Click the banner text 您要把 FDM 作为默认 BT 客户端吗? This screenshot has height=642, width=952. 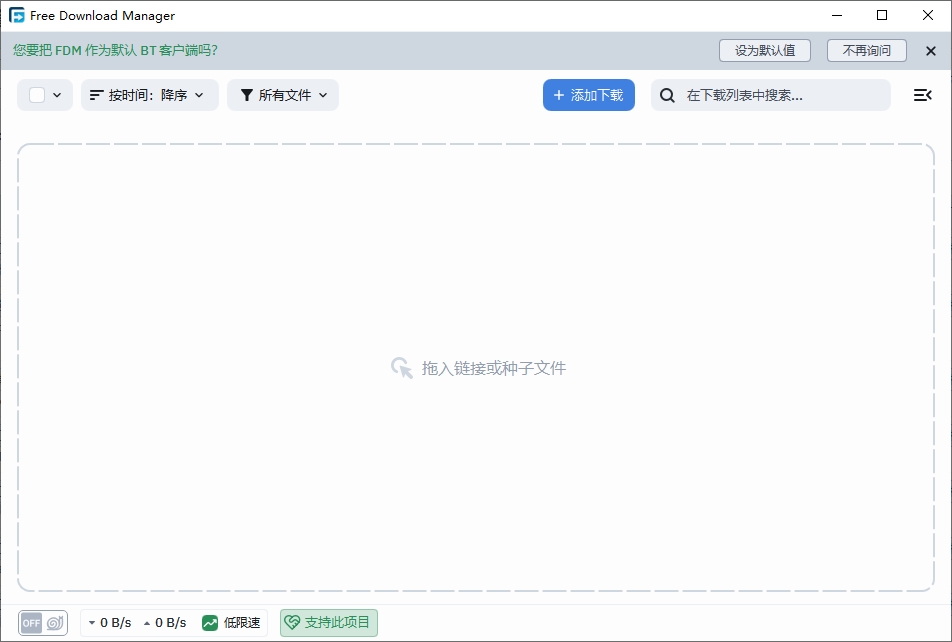coord(115,50)
